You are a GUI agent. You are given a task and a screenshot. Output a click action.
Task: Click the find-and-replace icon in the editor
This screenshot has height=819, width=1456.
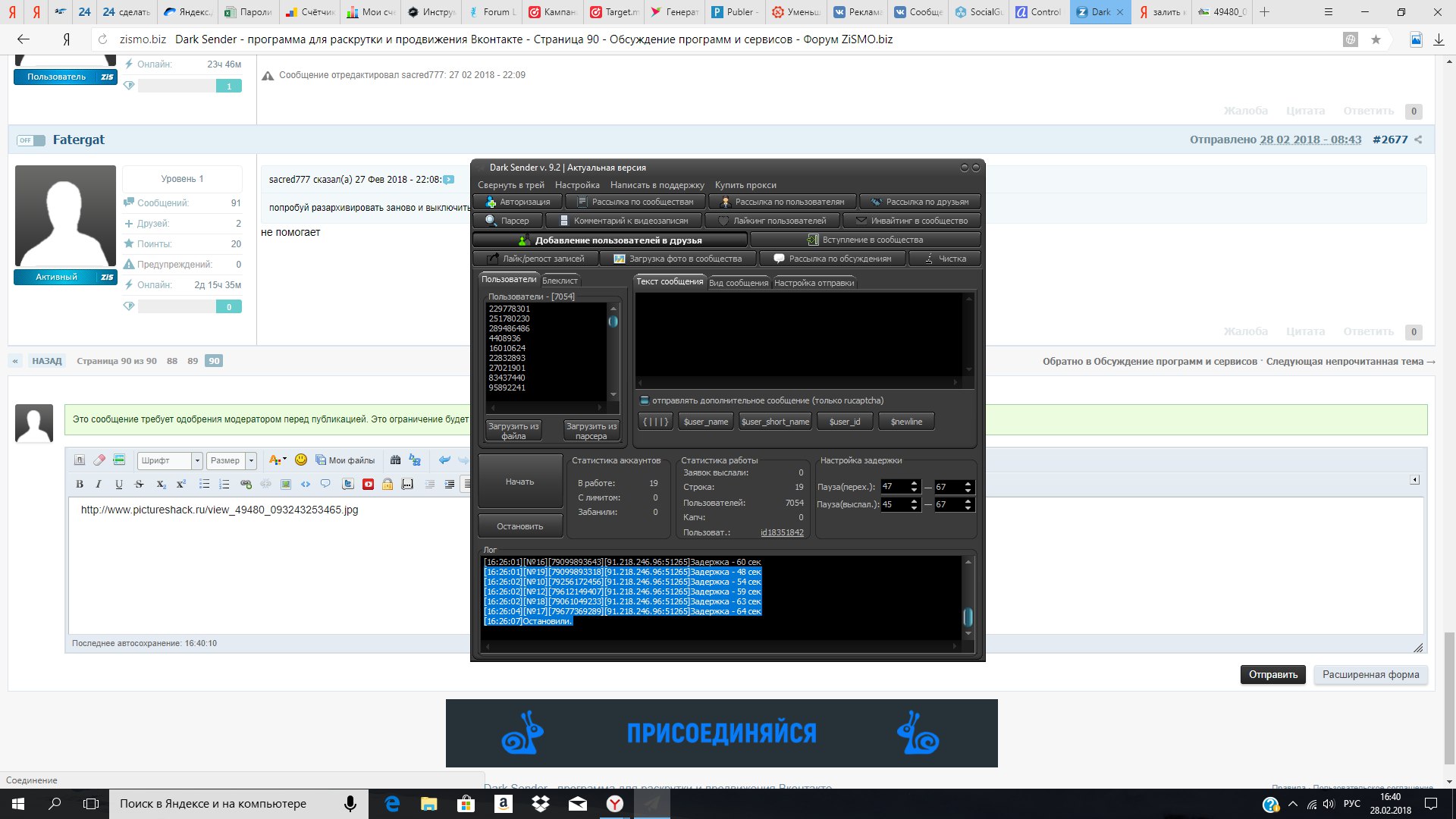click(x=415, y=460)
